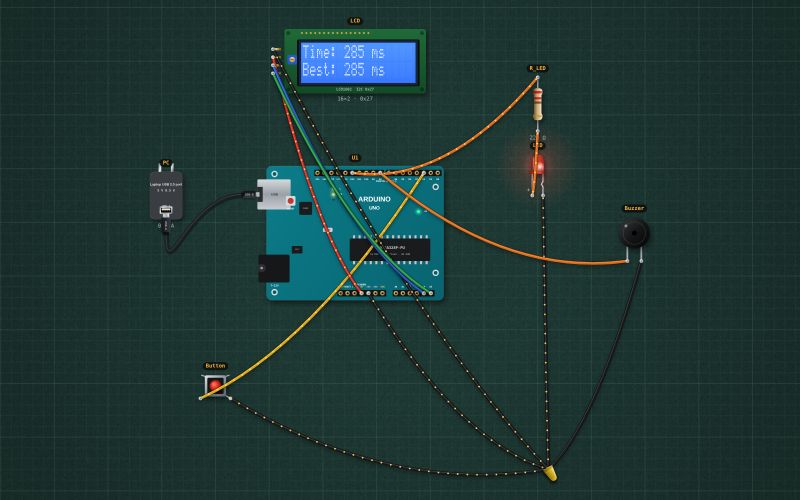Select the ARDUINO UNO board logo
Screen dimensions: 800x500
[x=374, y=202]
